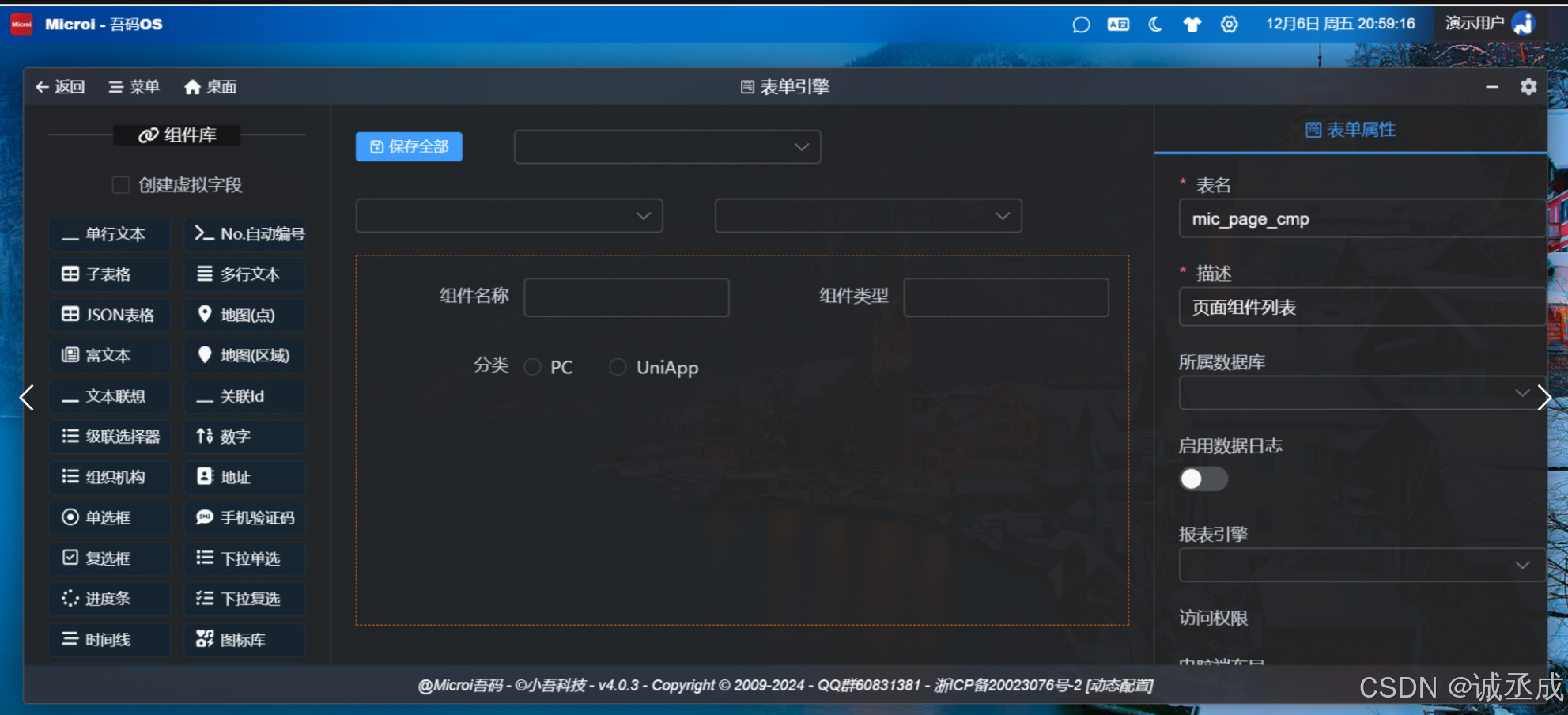Open the chat bubble icon in top bar

(1081, 25)
